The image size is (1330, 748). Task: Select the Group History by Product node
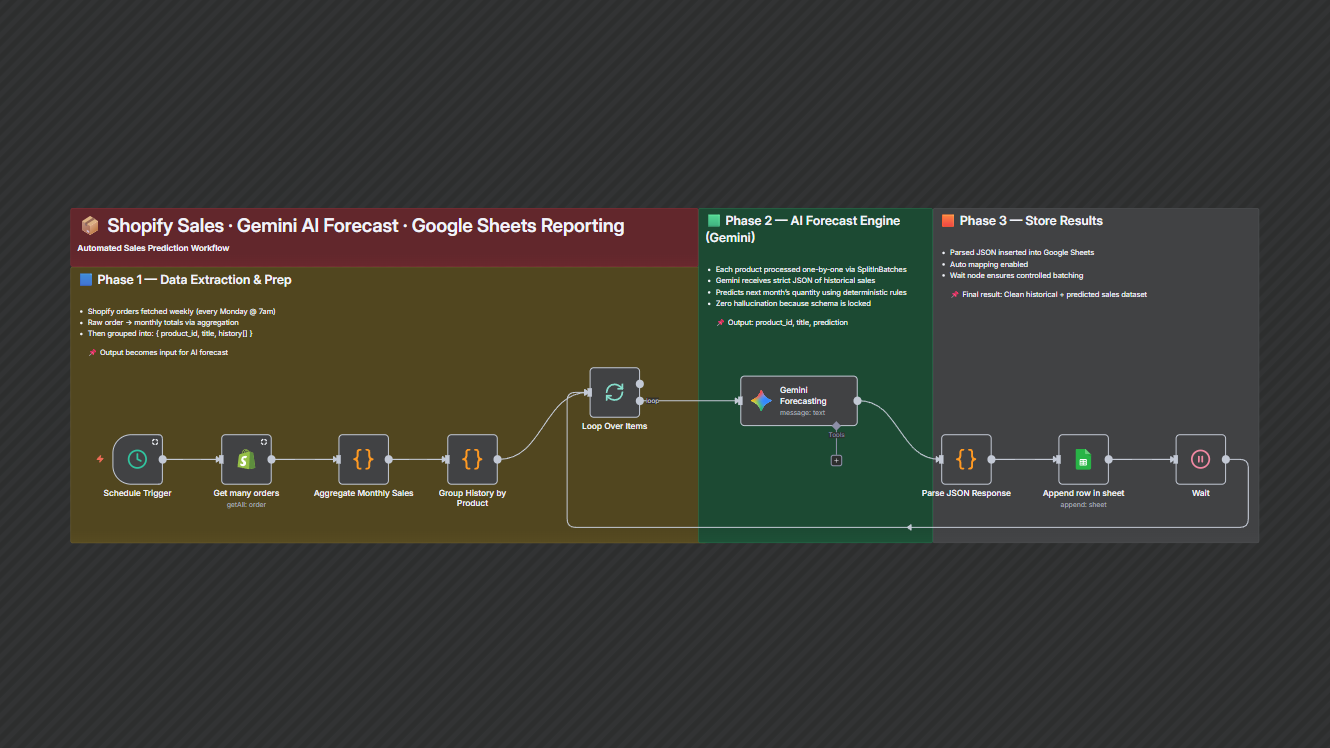click(x=472, y=460)
